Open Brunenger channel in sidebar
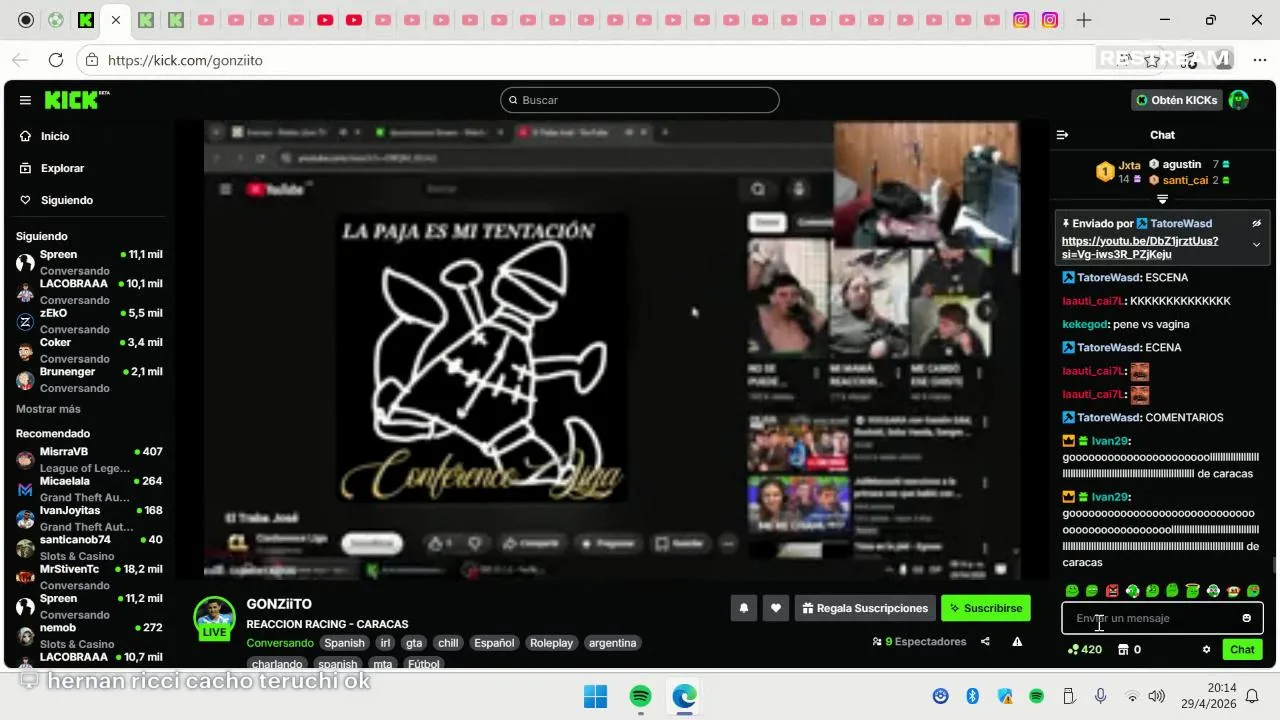 [x=89, y=379]
